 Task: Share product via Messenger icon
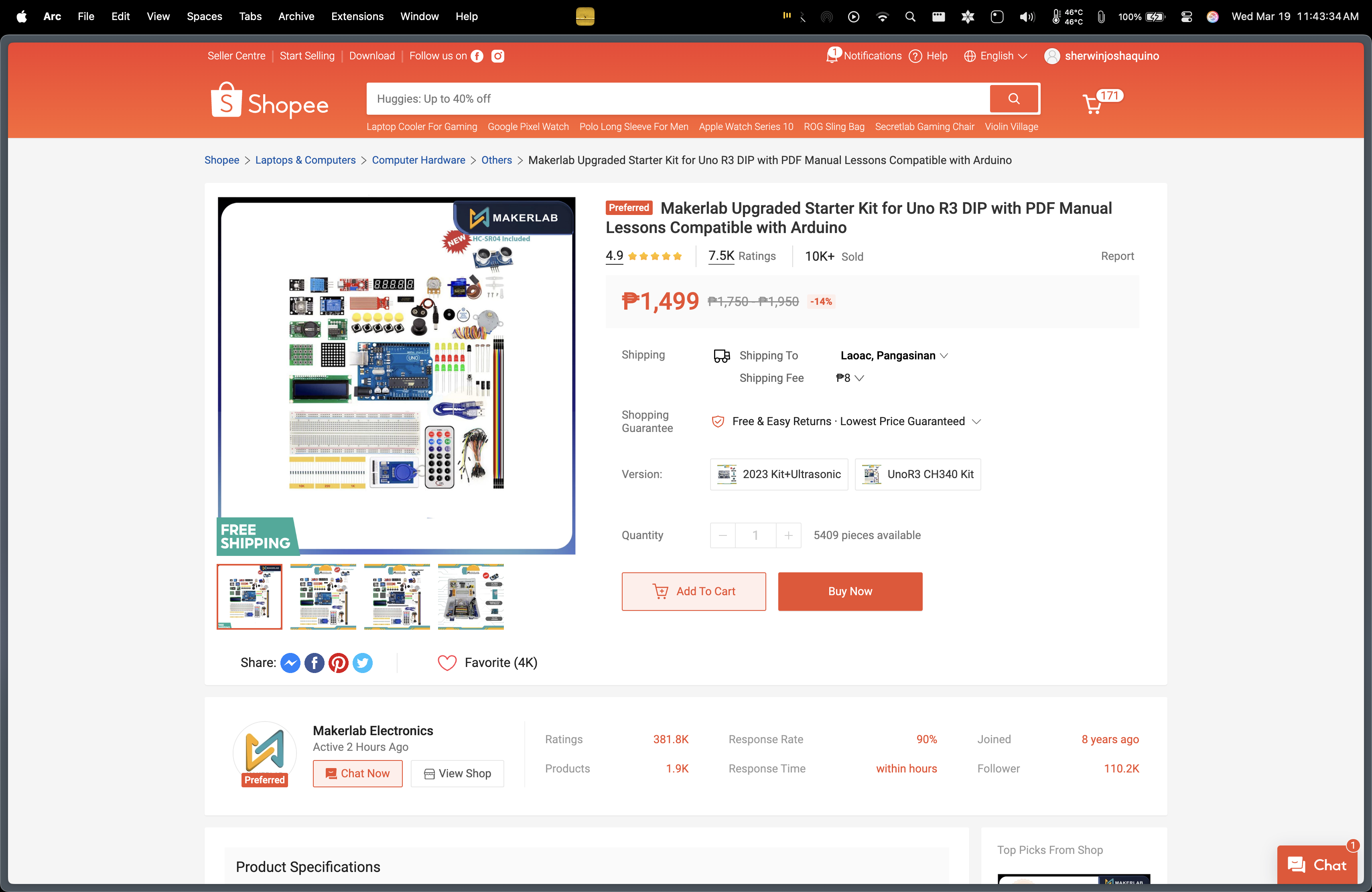(x=290, y=663)
